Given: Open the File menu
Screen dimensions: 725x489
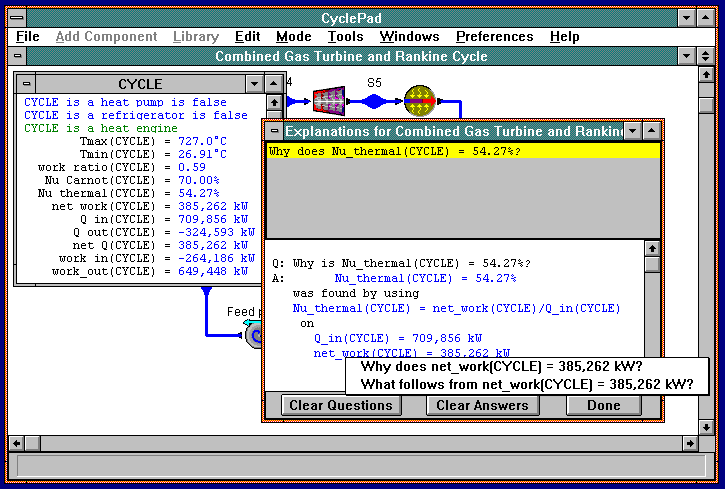Looking at the screenshot, I should coord(28,37).
